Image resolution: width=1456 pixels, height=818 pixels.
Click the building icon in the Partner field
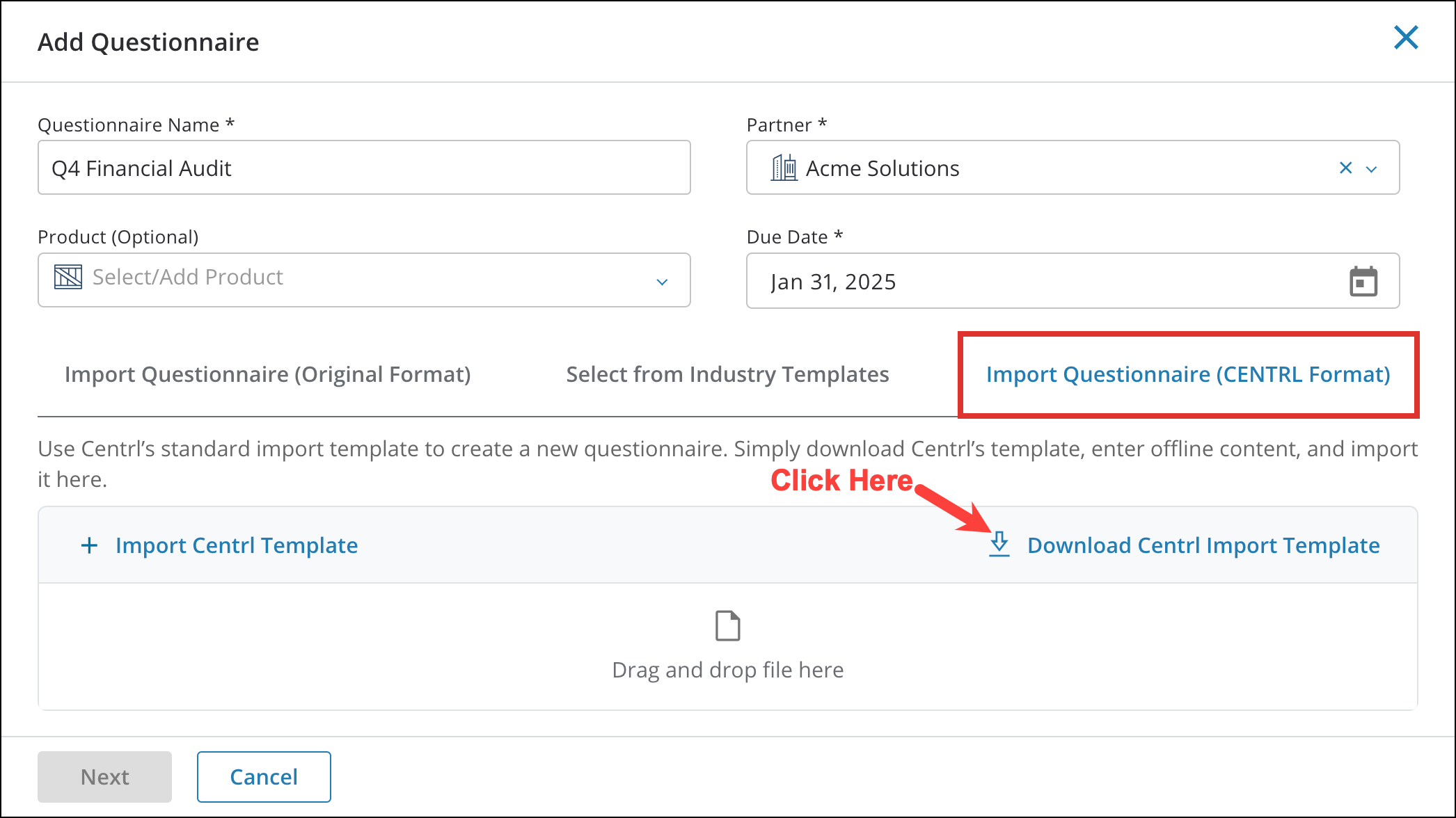click(x=784, y=168)
